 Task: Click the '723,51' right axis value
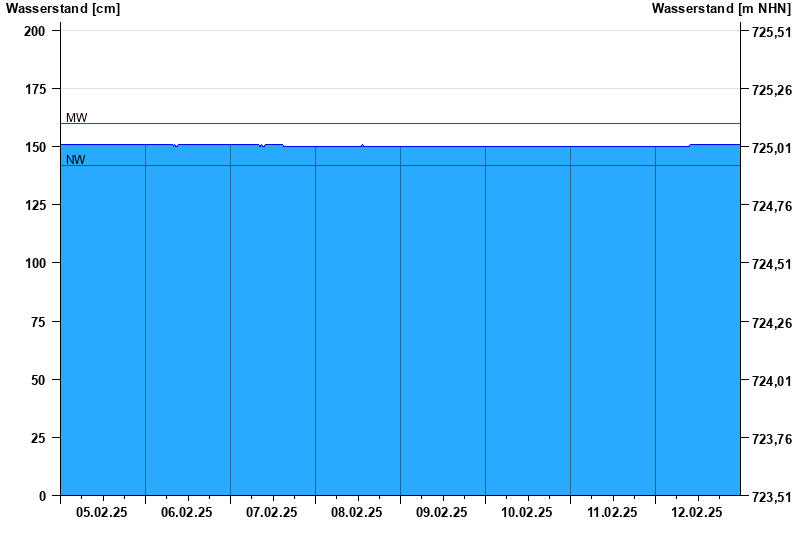[x=772, y=497]
